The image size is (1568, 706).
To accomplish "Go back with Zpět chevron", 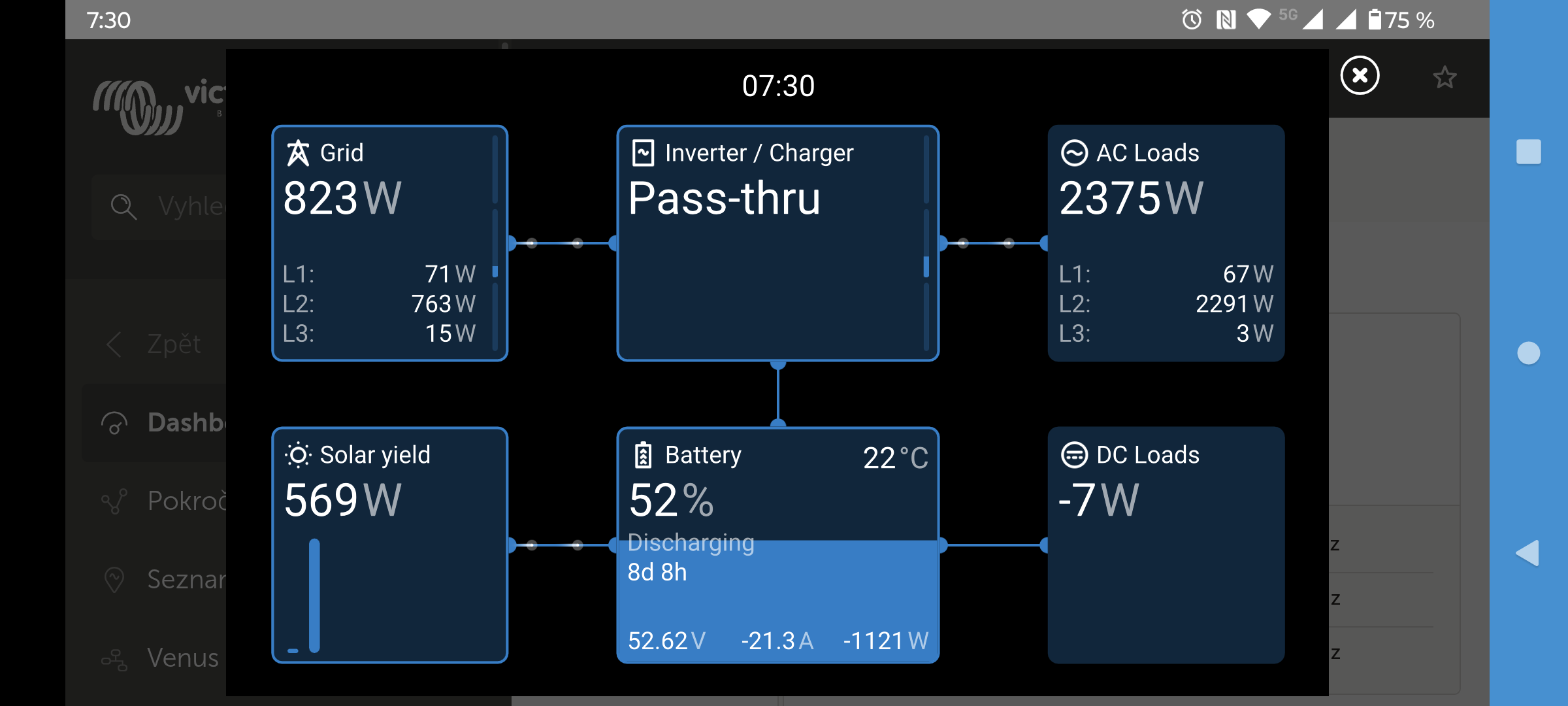I will point(115,345).
